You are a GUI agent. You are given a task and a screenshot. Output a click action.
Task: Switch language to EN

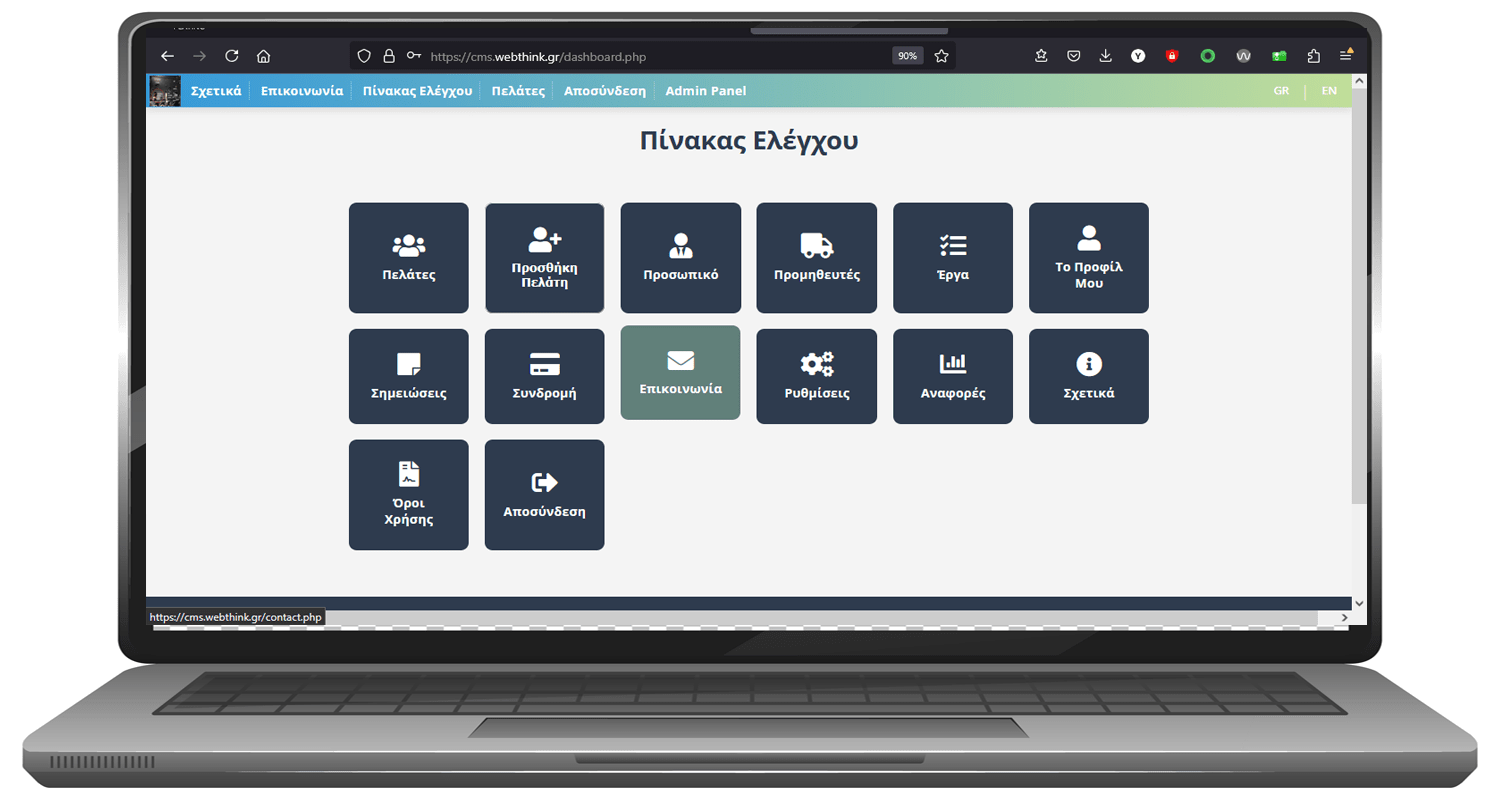coord(1328,91)
